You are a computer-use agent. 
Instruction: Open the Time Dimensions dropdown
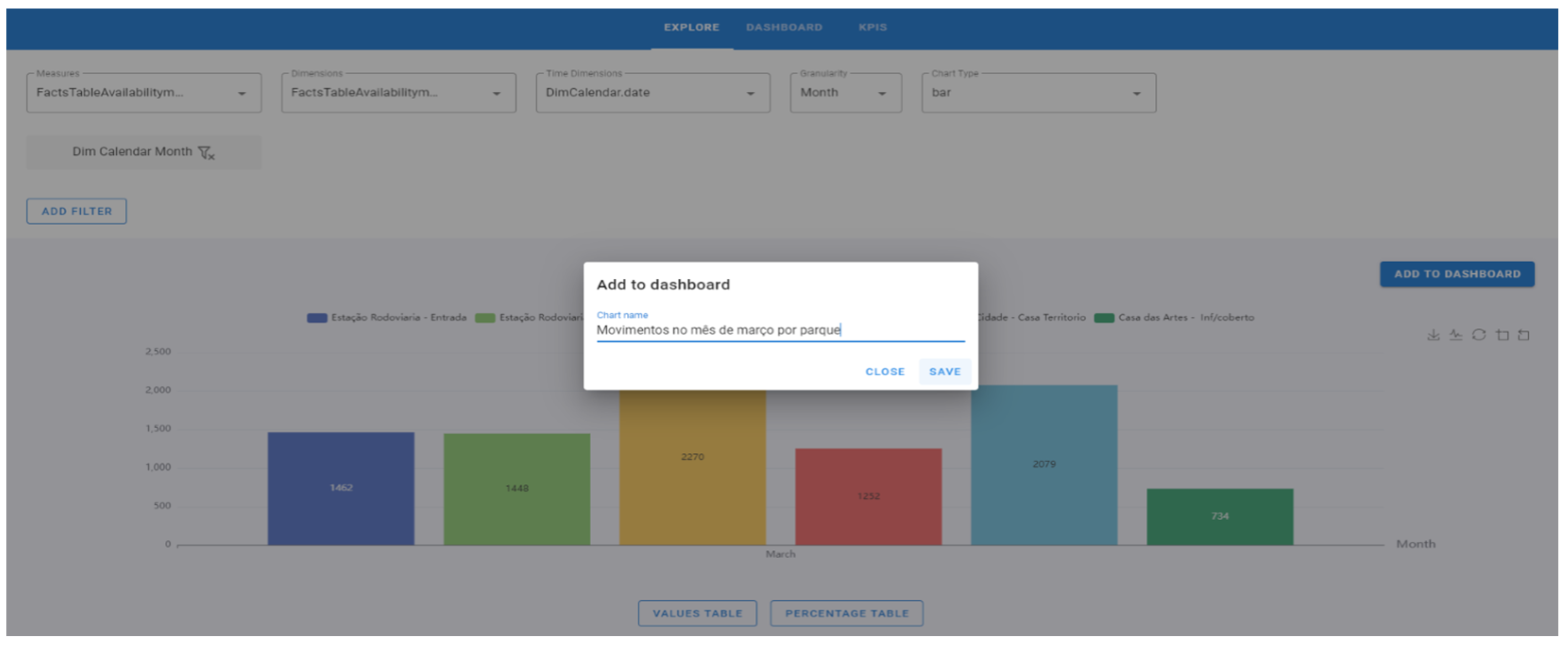click(x=653, y=93)
